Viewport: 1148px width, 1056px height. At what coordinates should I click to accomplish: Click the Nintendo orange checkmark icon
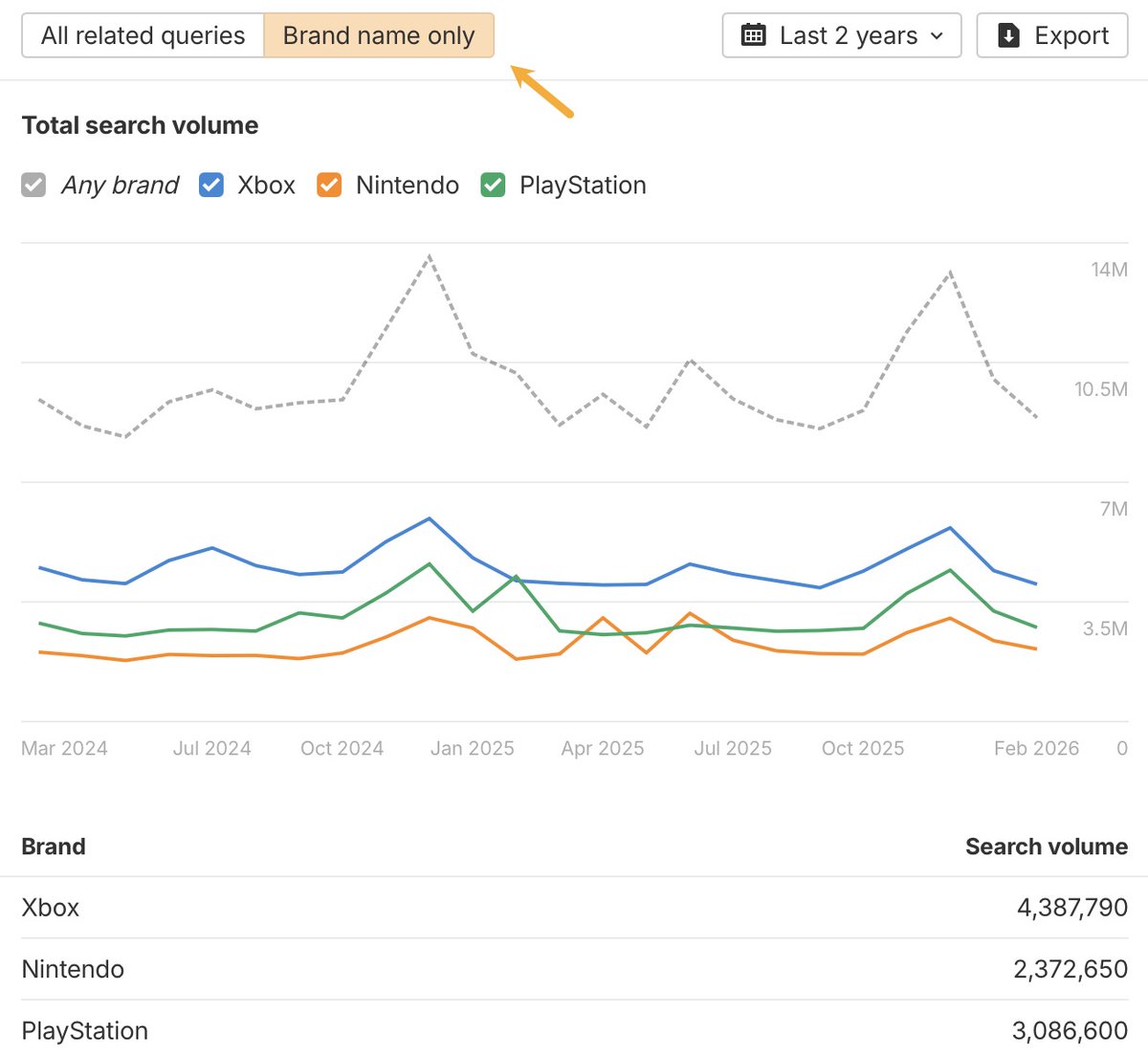[329, 185]
